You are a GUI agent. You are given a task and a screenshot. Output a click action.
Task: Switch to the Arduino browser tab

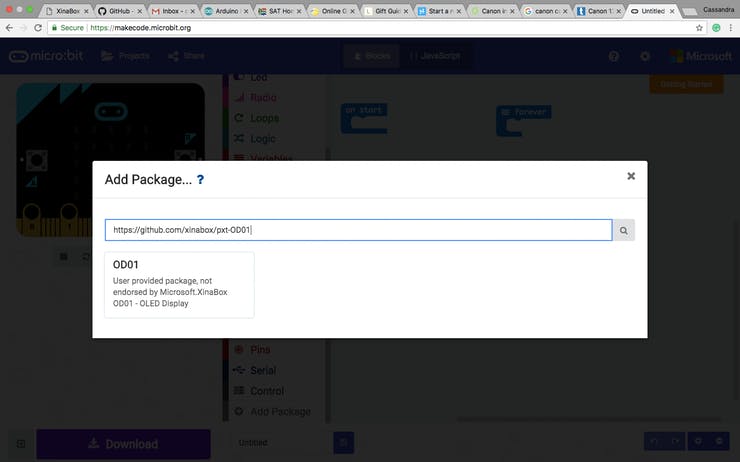pyautogui.click(x=227, y=11)
